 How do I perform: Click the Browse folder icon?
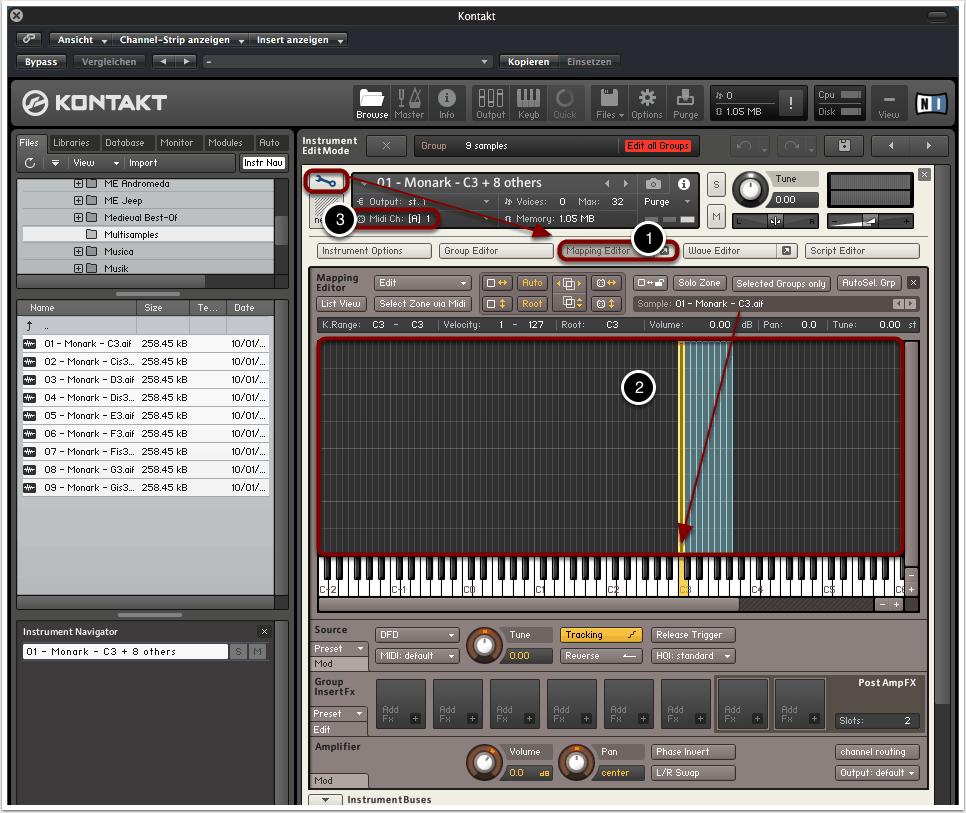click(372, 102)
